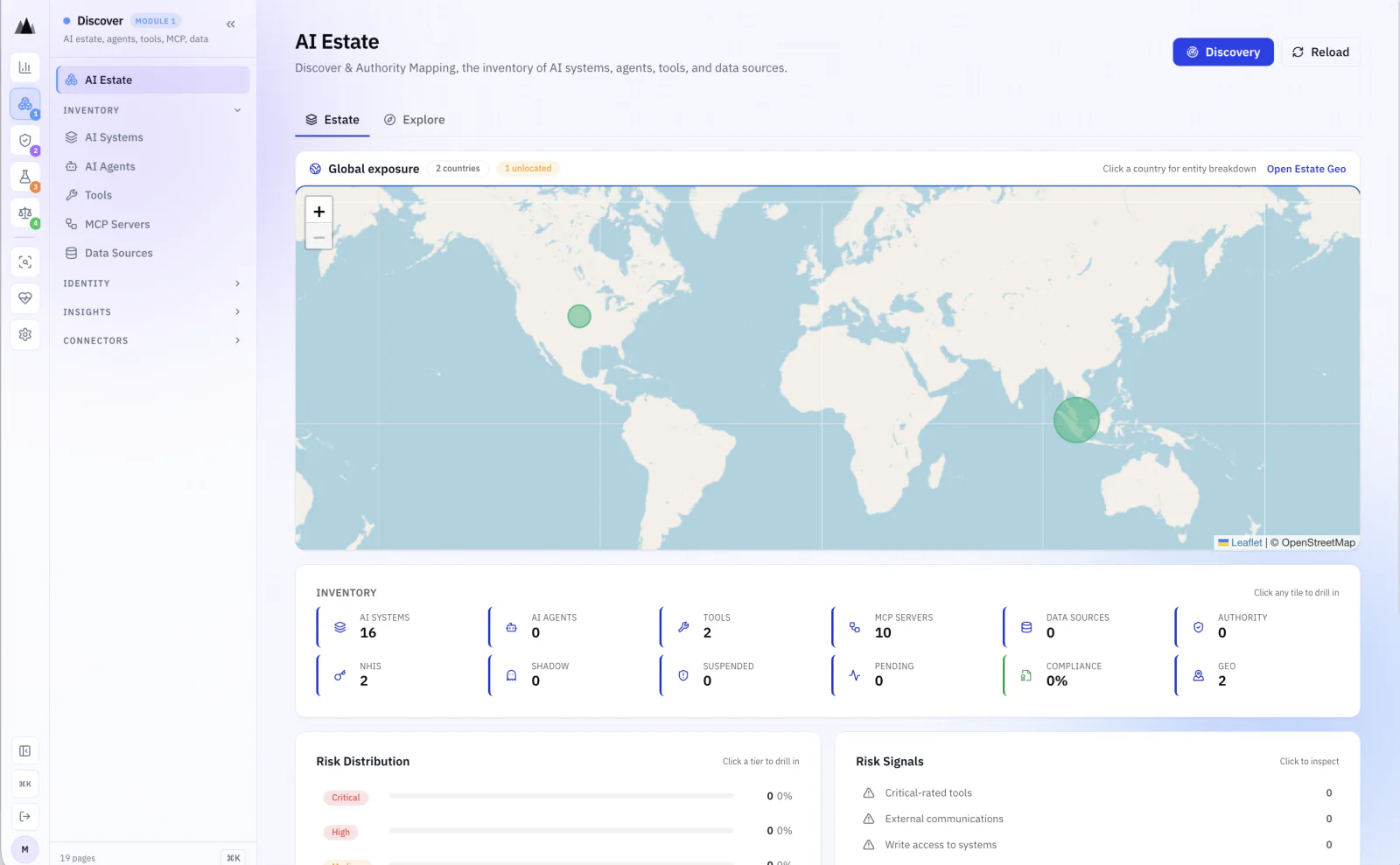This screenshot has width=1400, height=865.
Task: Click the Authority tile shield icon
Action: pos(1199,627)
